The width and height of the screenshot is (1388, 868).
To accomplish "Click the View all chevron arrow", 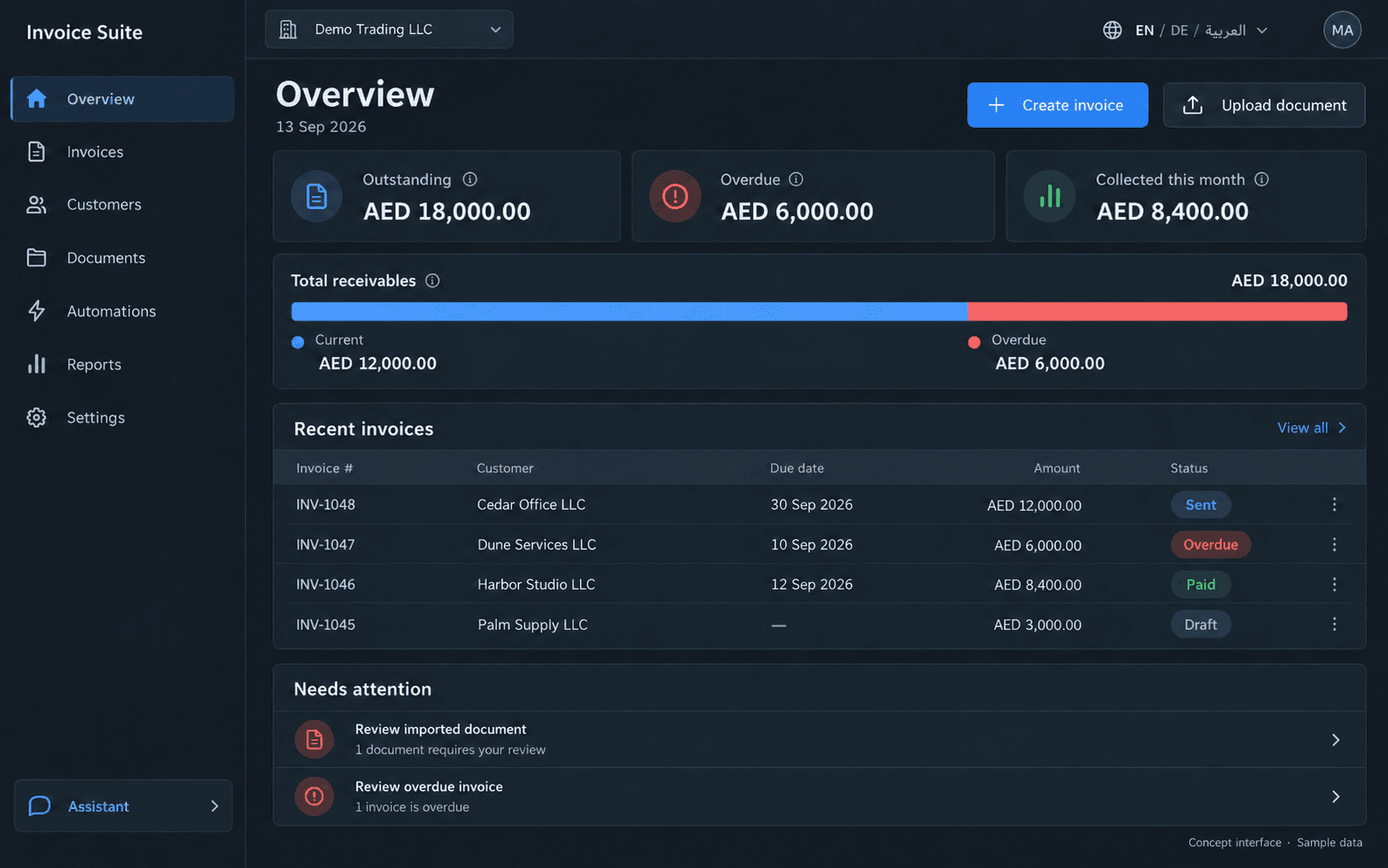I will [1342, 428].
